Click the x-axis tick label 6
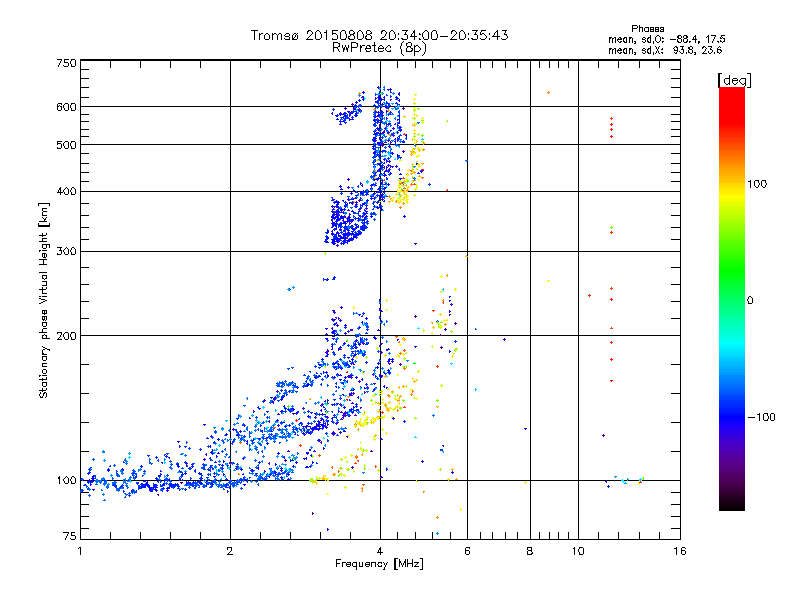 coord(467,551)
